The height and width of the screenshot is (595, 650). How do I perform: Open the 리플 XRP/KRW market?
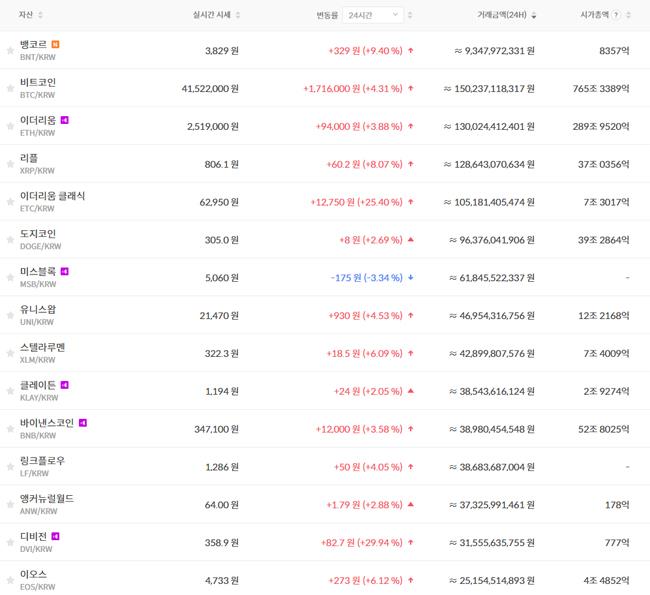pyautogui.click(x=30, y=164)
